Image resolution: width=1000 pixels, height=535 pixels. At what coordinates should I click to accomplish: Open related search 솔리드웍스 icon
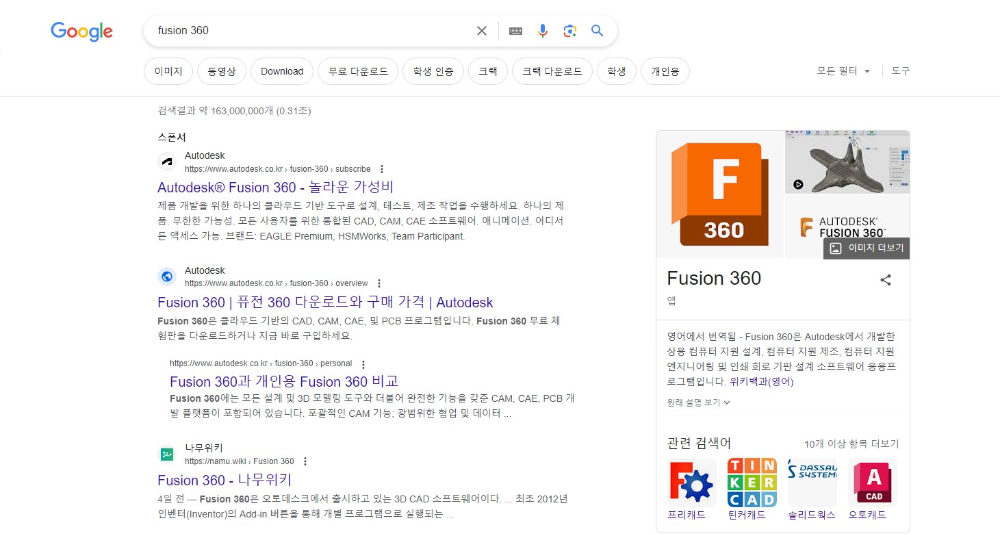coord(812,482)
